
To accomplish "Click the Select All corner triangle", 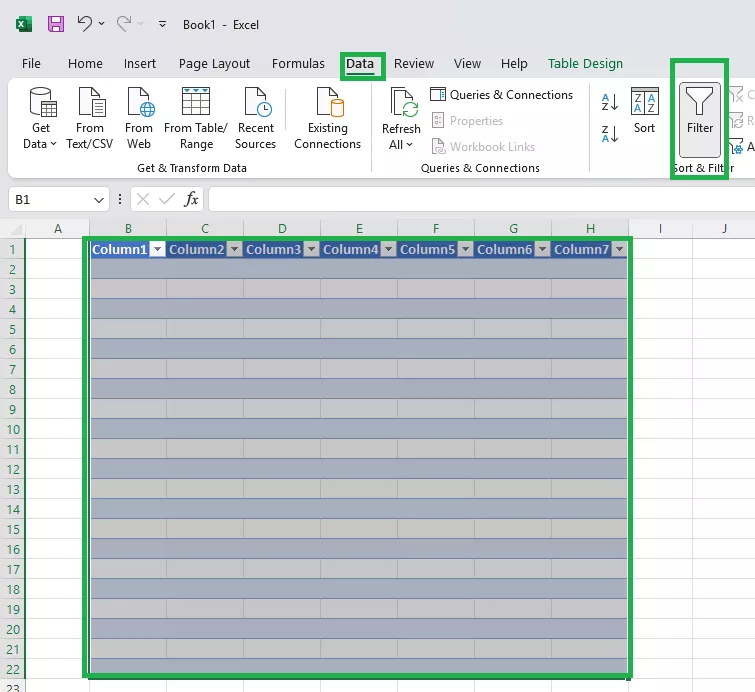I will point(16,229).
